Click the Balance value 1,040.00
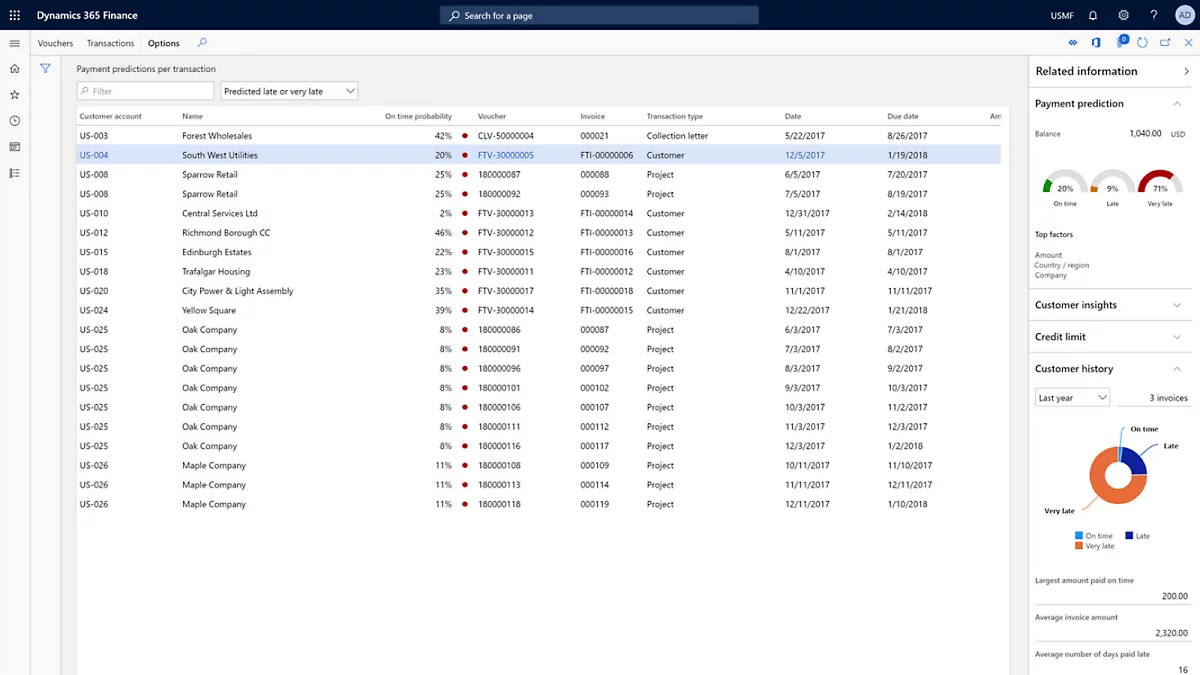The width and height of the screenshot is (1200, 675). (1145, 133)
